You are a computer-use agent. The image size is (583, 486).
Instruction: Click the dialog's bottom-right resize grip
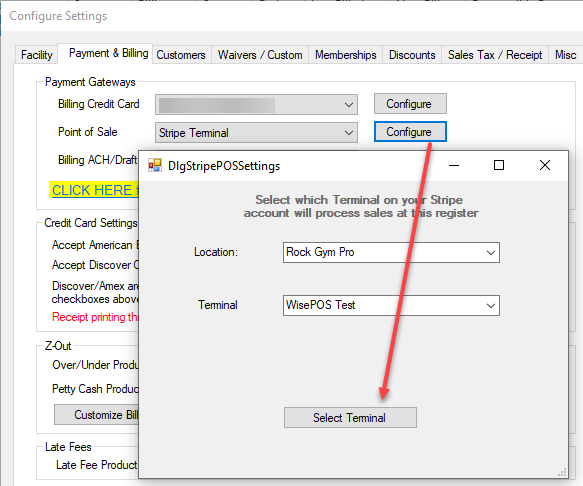562,472
